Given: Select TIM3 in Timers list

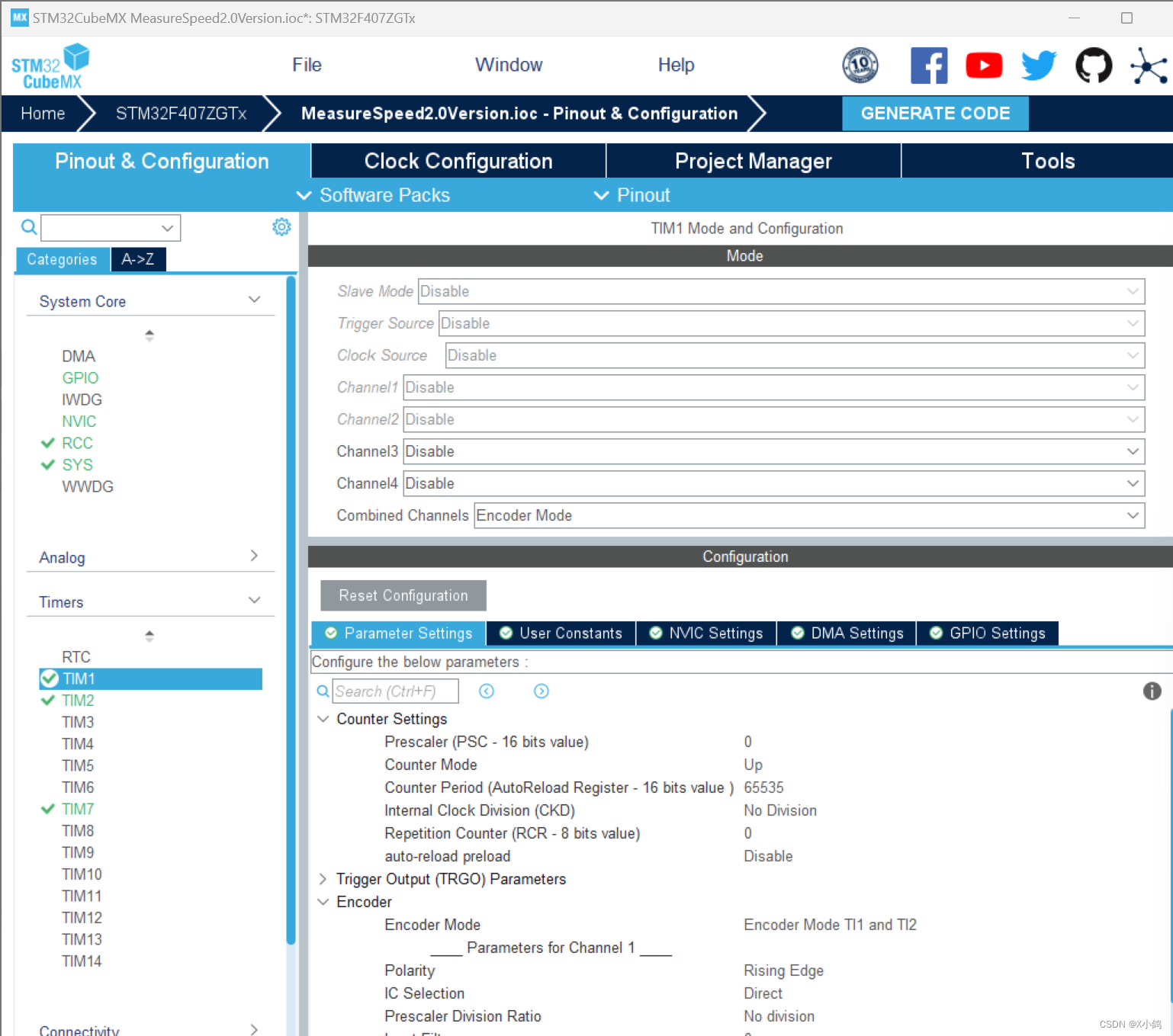Looking at the screenshot, I should pos(78,722).
